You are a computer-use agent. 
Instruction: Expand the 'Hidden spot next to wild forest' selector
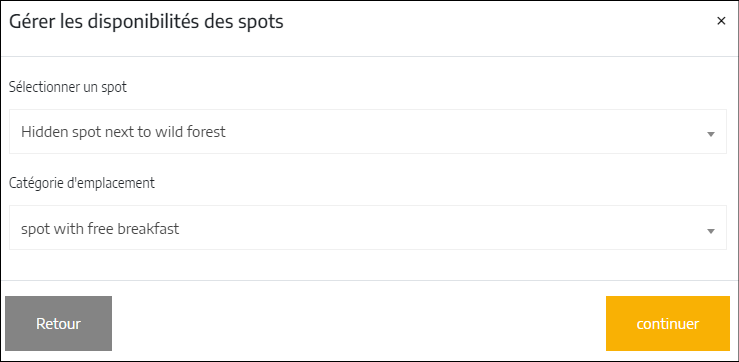(x=368, y=132)
